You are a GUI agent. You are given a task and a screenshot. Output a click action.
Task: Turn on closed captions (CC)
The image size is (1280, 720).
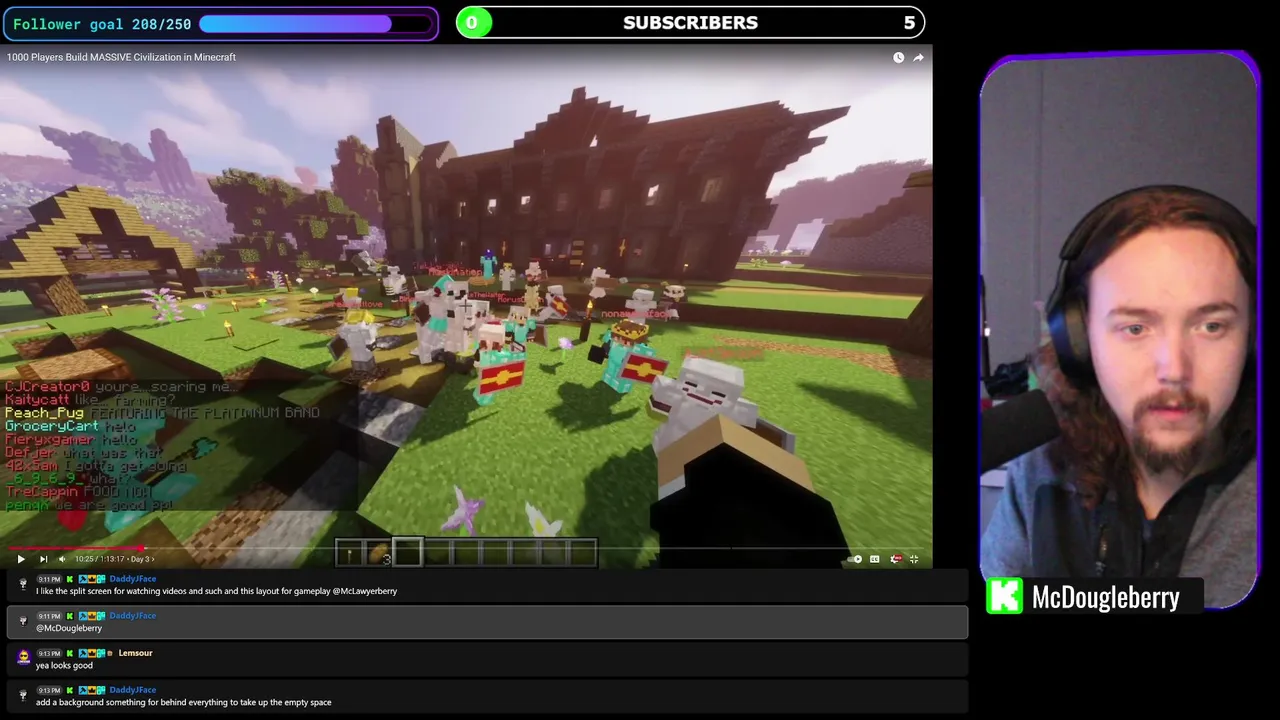pos(875,559)
